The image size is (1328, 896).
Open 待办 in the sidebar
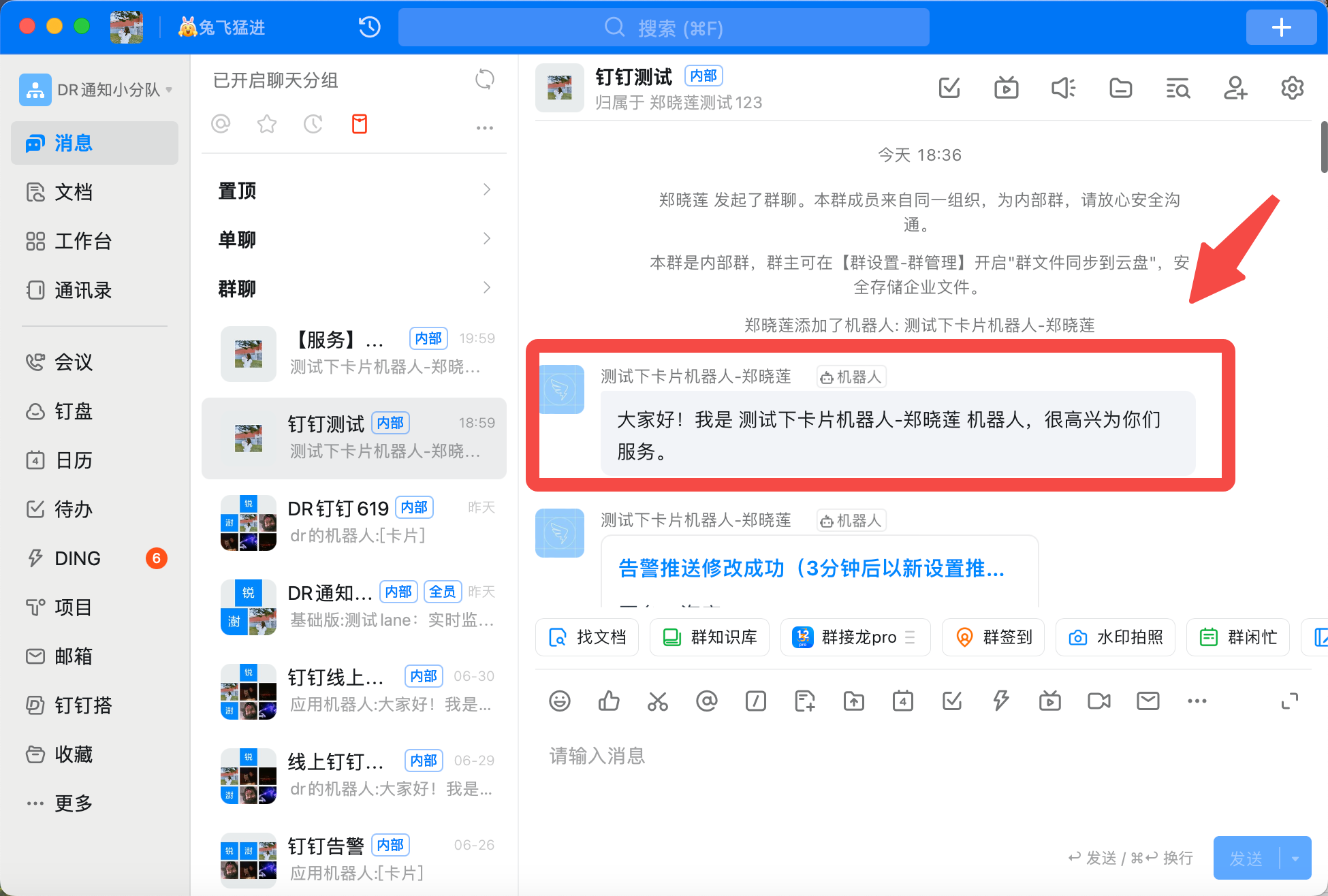[95, 509]
